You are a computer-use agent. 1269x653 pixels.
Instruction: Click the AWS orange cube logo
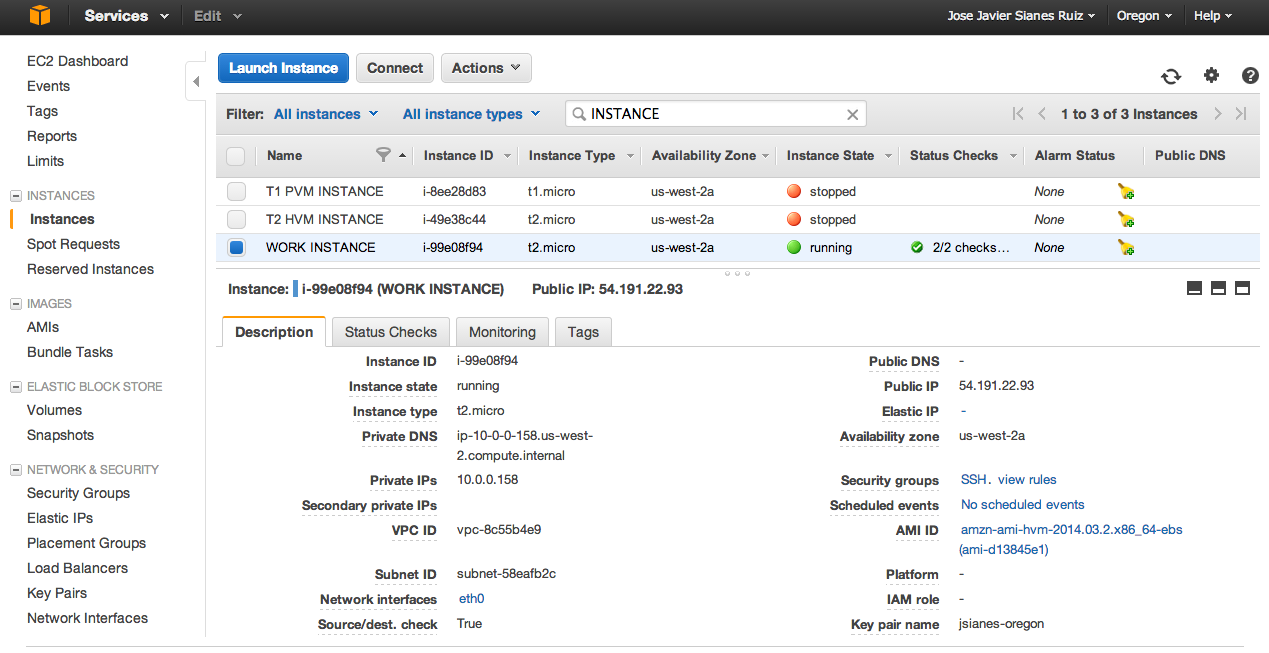pyautogui.click(x=40, y=15)
